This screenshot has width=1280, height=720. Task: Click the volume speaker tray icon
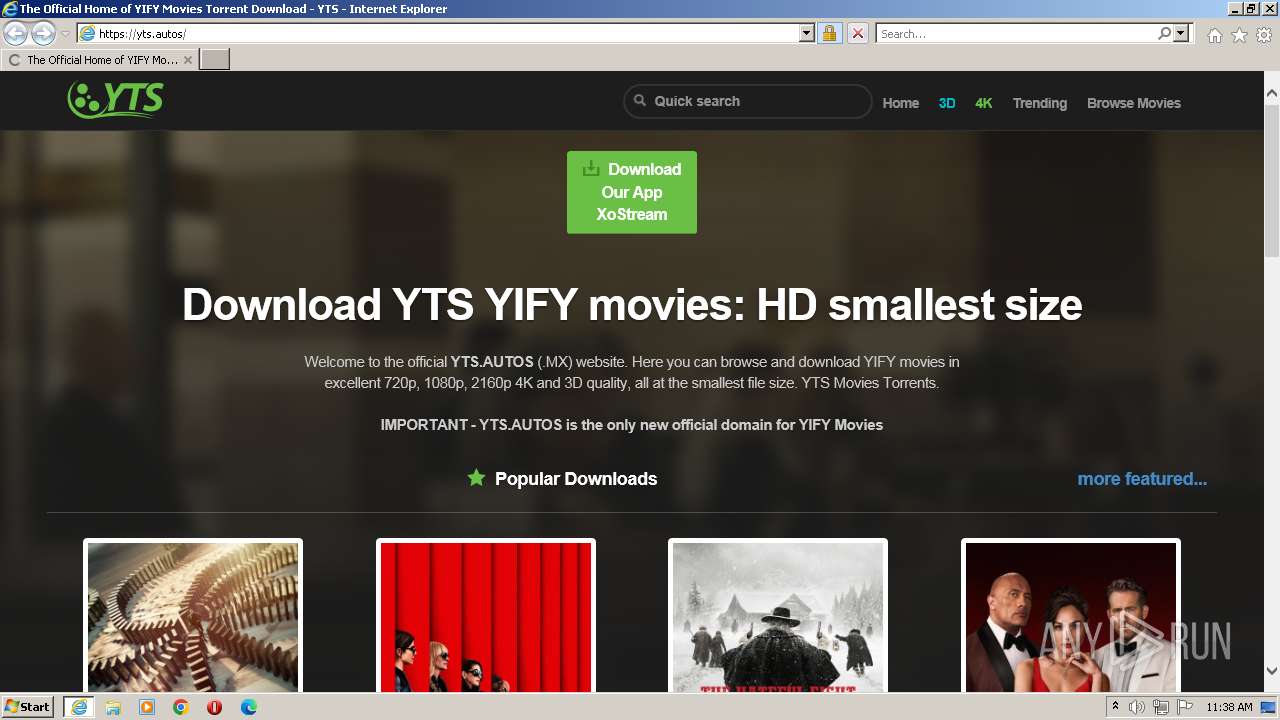tap(1137, 707)
